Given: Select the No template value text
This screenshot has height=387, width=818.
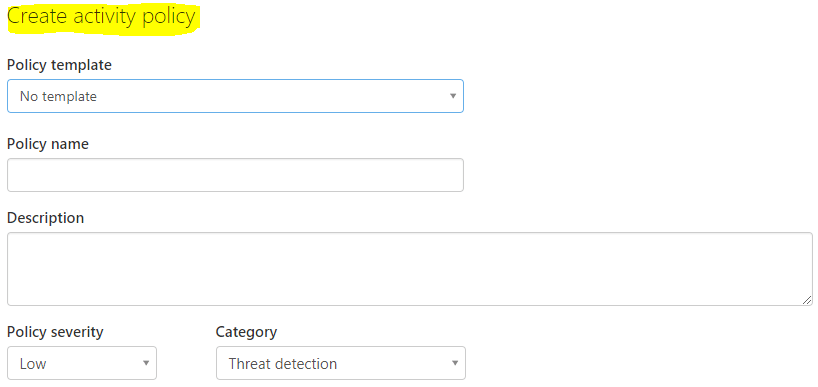Looking at the screenshot, I should click(x=58, y=96).
